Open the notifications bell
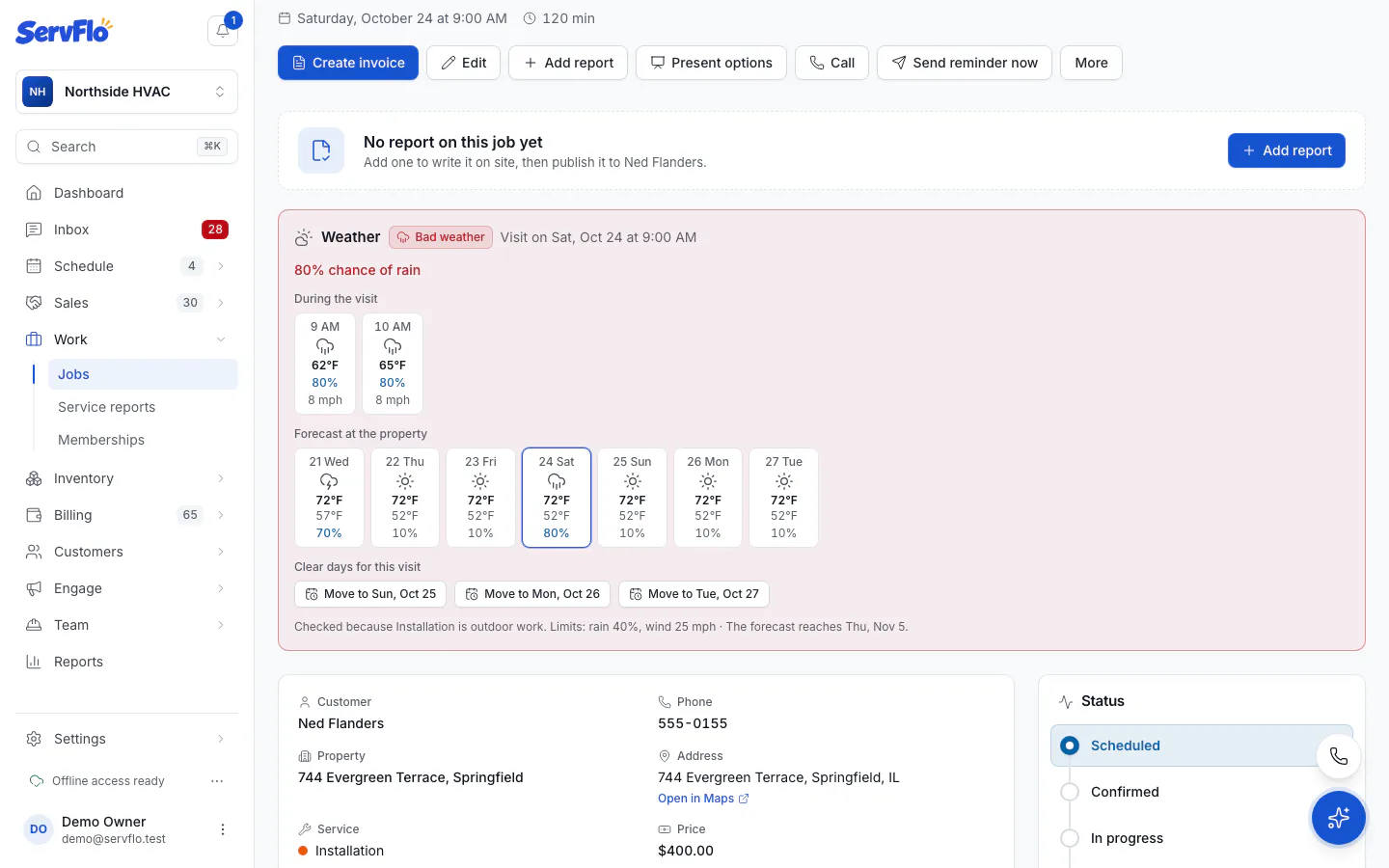 coord(223,30)
